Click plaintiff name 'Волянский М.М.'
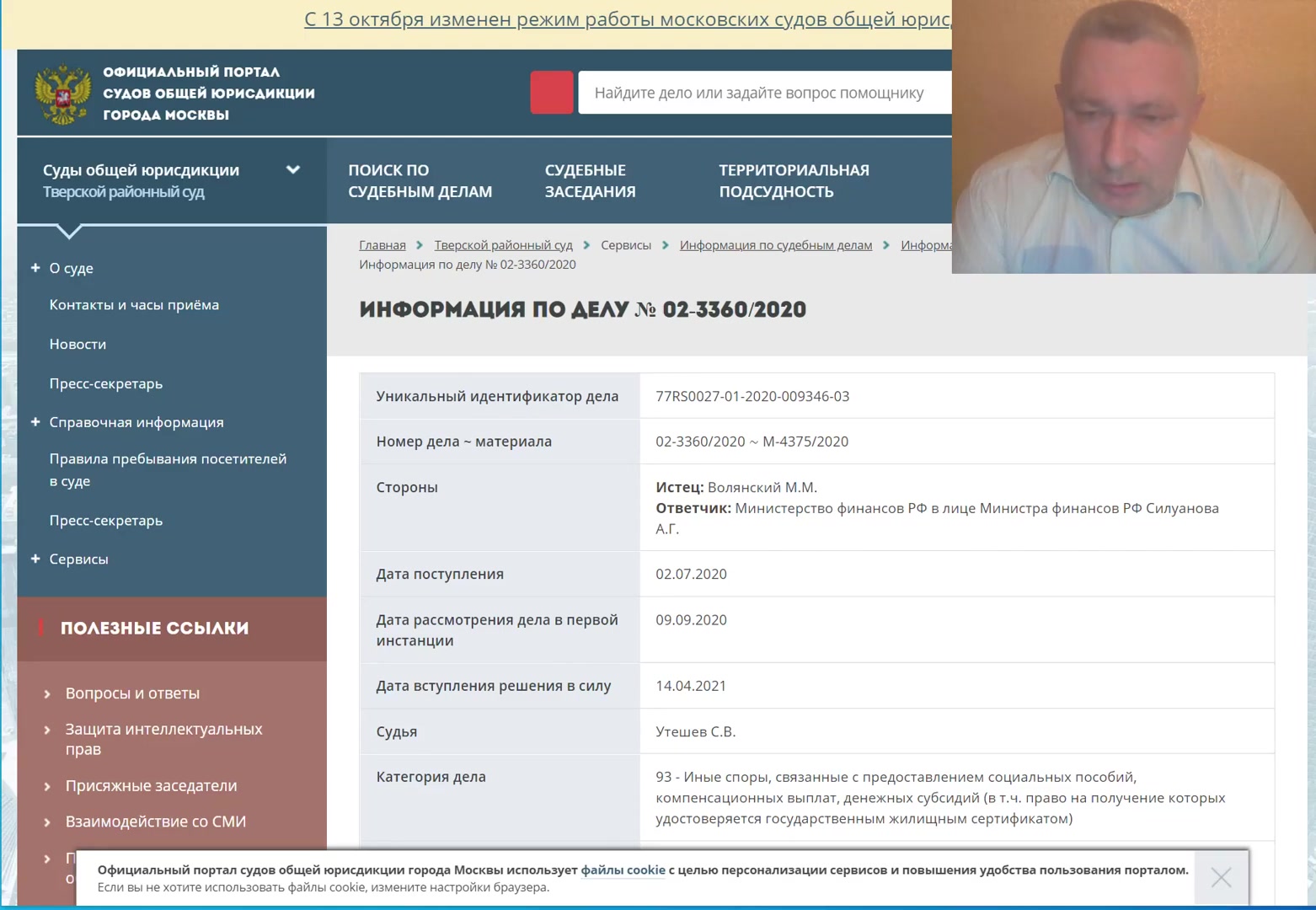Viewport: 1316px width, 910px height. pyautogui.click(x=762, y=487)
